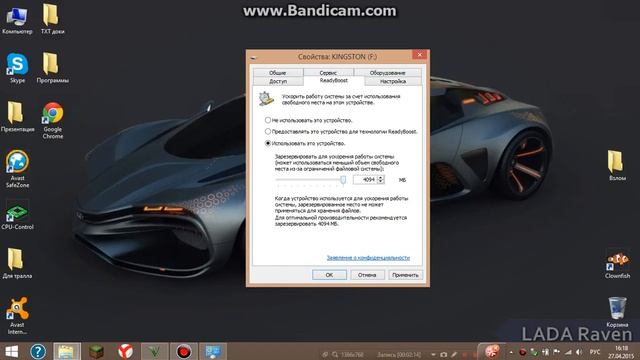Viewport: 640px width, 360px height.
Task: Click the volume speaker tray icon
Action: pos(579,352)
